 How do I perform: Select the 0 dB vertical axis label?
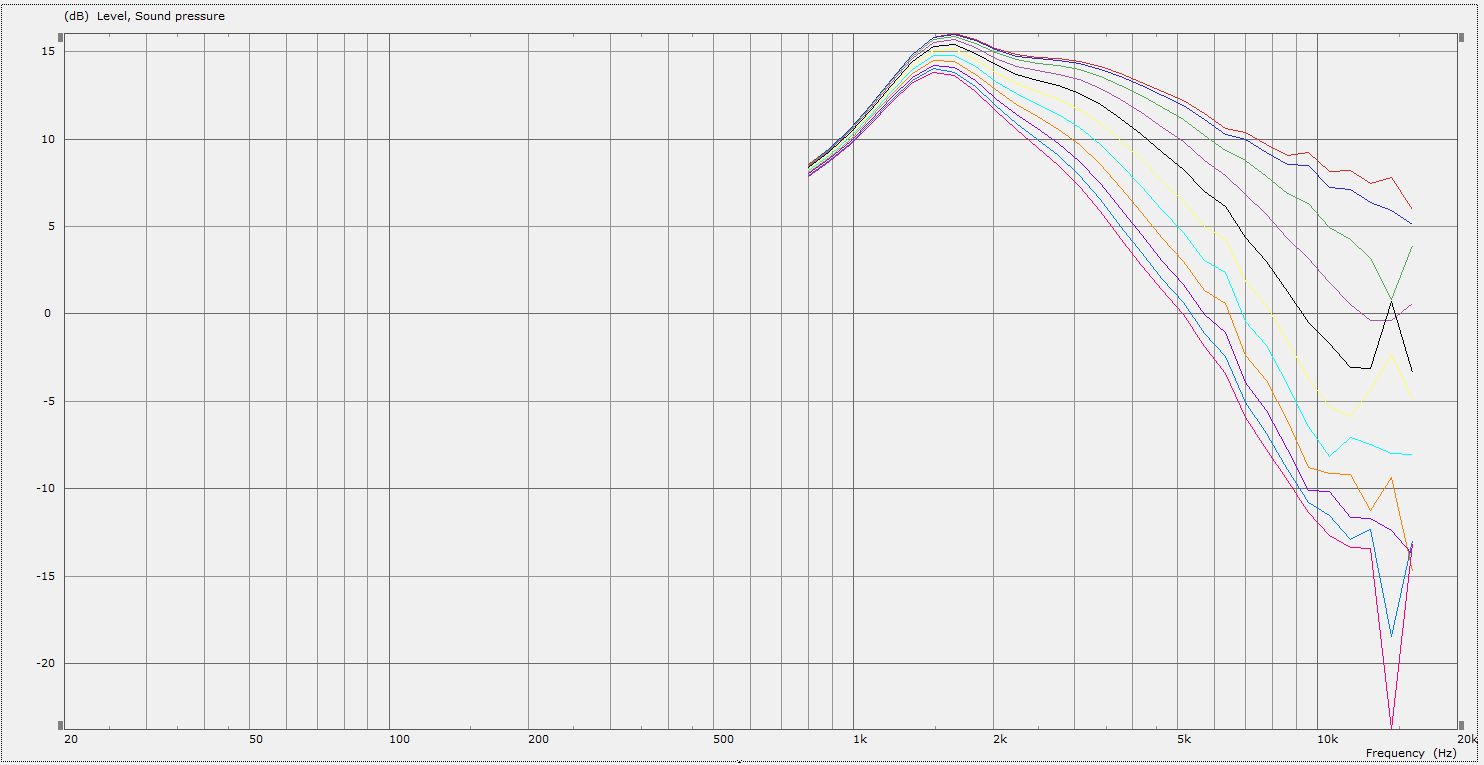click(50, 314)
